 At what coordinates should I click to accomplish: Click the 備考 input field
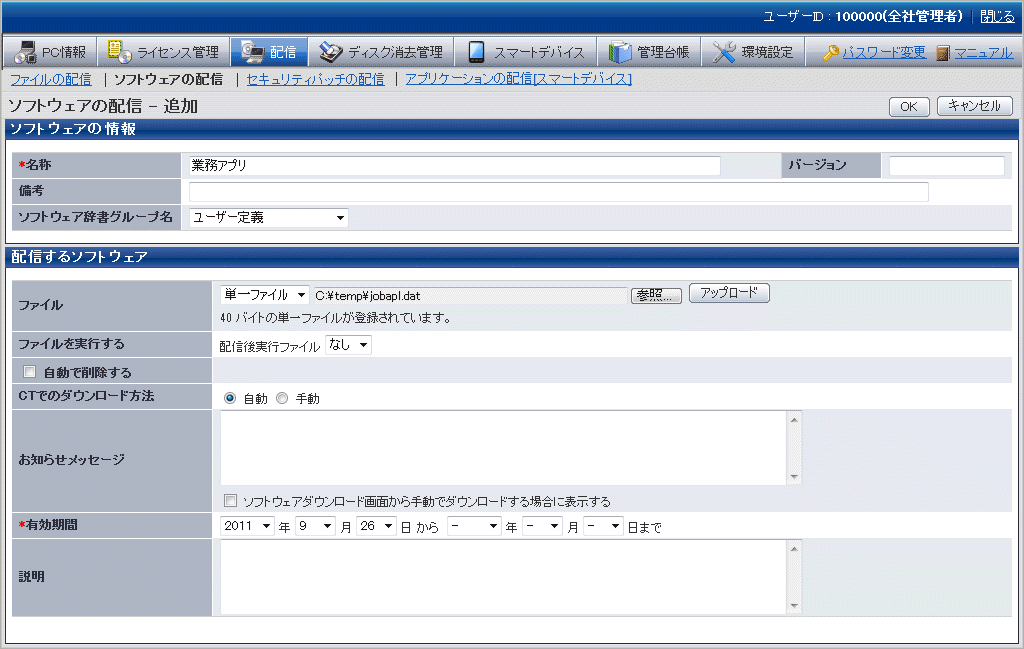(x=558, y=192)
